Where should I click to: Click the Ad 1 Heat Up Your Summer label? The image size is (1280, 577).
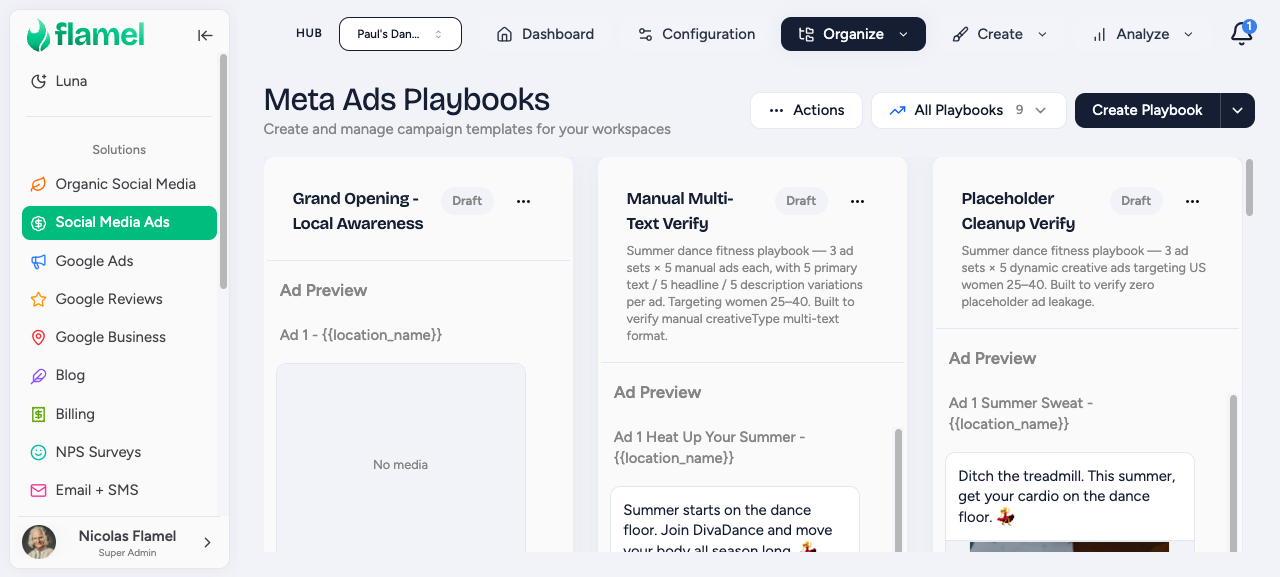point(709,447)
